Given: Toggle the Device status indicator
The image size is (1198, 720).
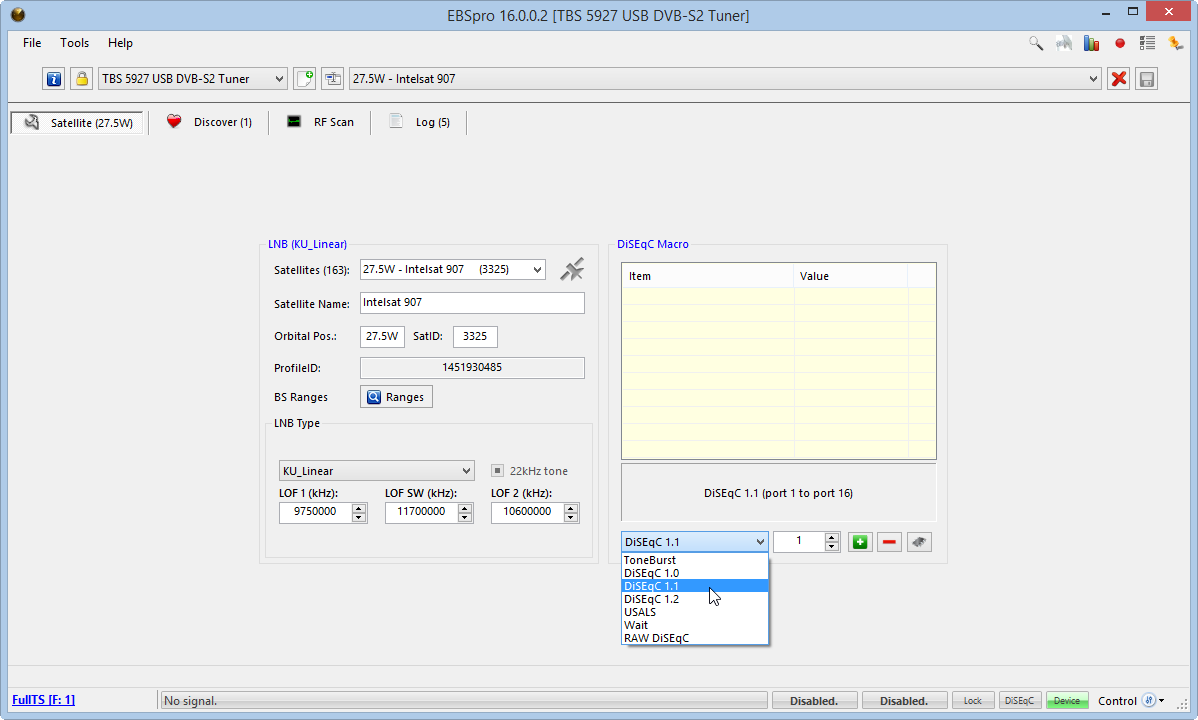Looking at the screenshot, I should coord(1066,701).
